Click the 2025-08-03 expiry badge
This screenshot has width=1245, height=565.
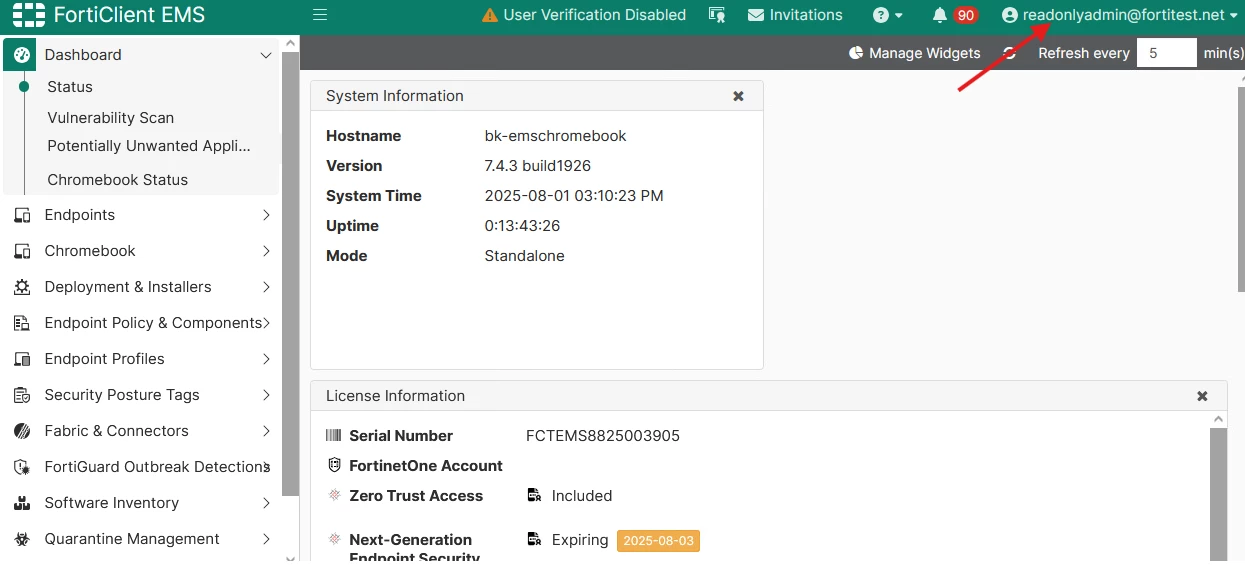click(x=658, y=541)
